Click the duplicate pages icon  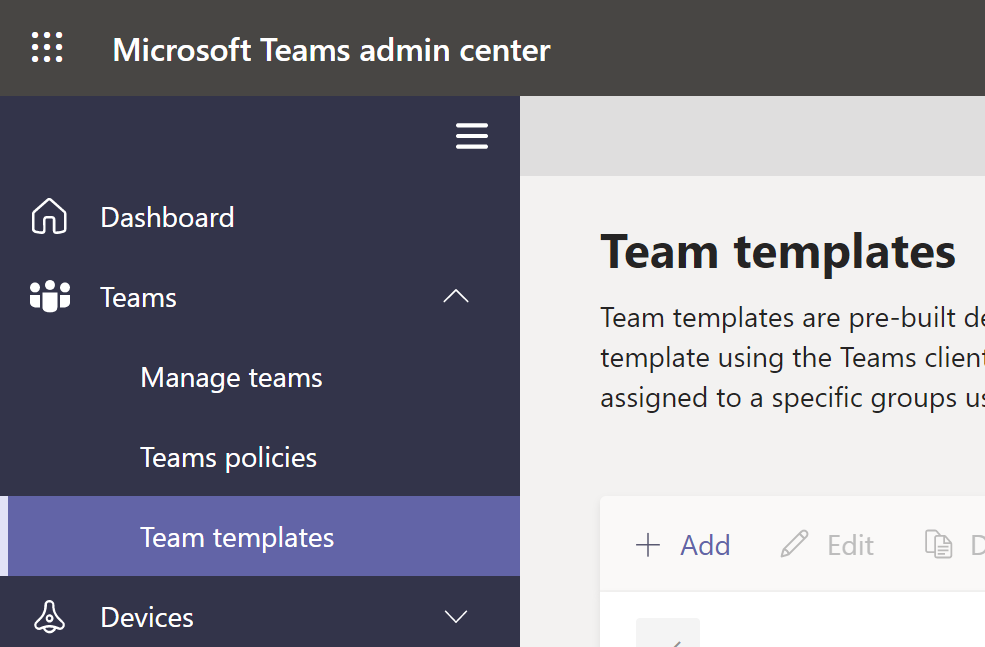(x=939, y=544)
